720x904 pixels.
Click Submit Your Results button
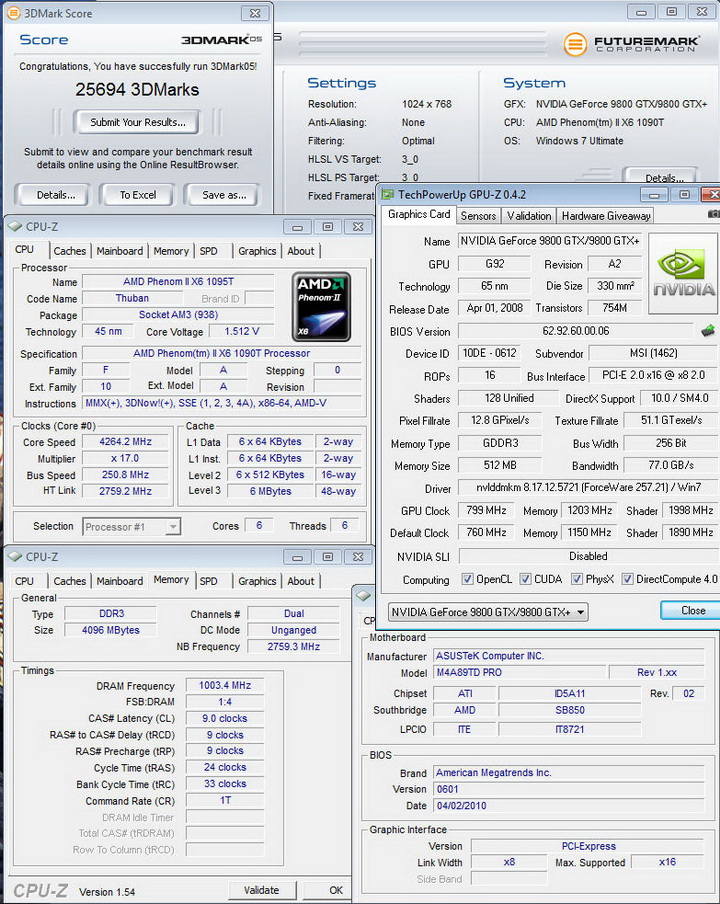pyautogui.click(x=137, y=122)
